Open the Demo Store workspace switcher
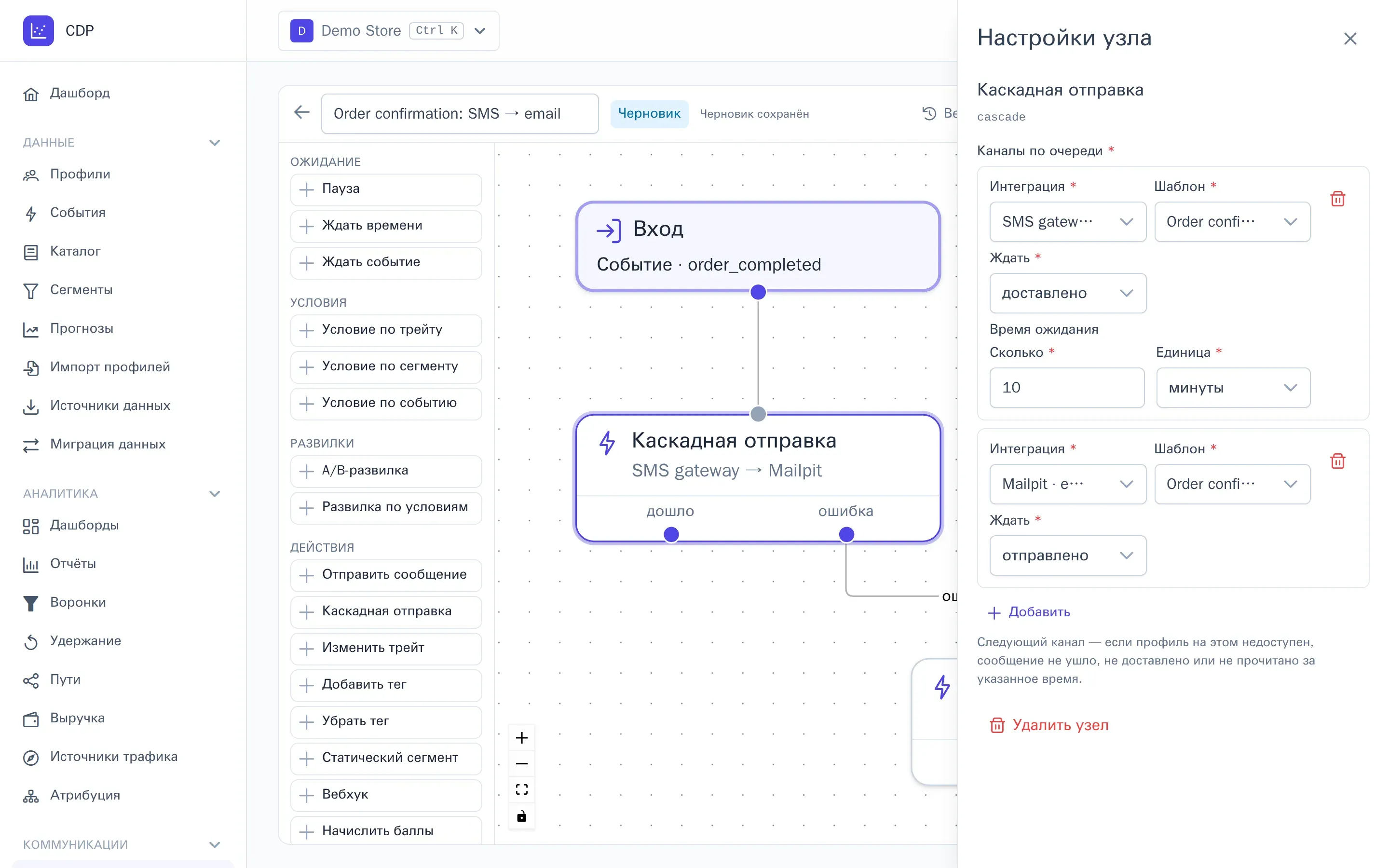 (x=389, y=30)
